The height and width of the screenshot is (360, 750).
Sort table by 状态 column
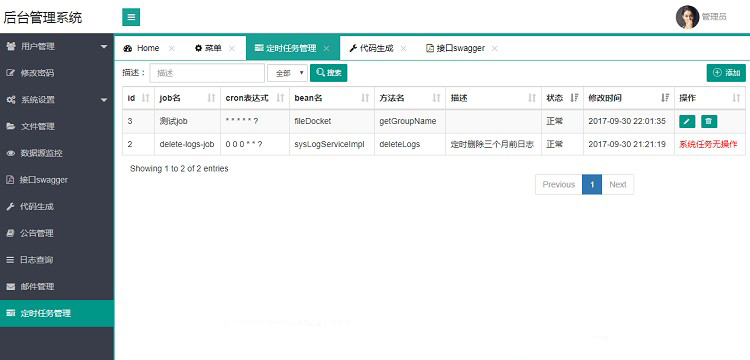click(x=562, y=98)
